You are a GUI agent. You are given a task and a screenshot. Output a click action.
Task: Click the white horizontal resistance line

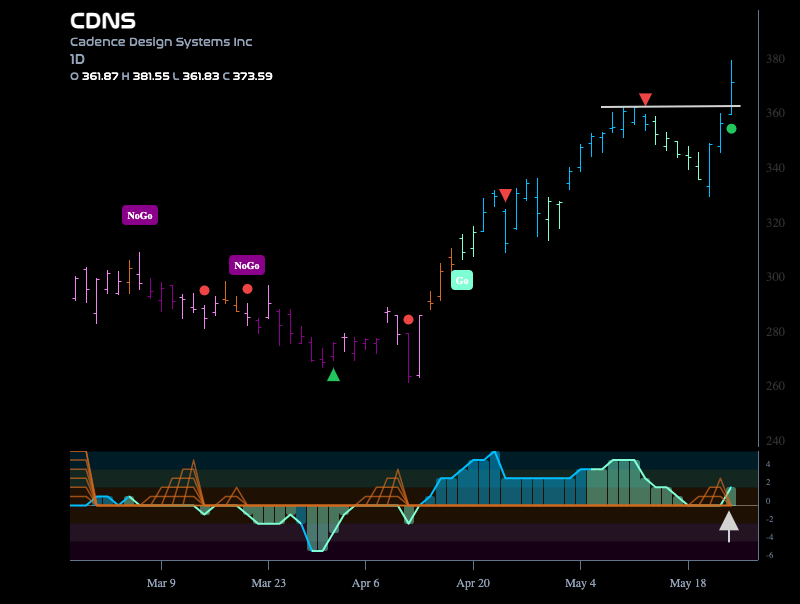(671, 106)
